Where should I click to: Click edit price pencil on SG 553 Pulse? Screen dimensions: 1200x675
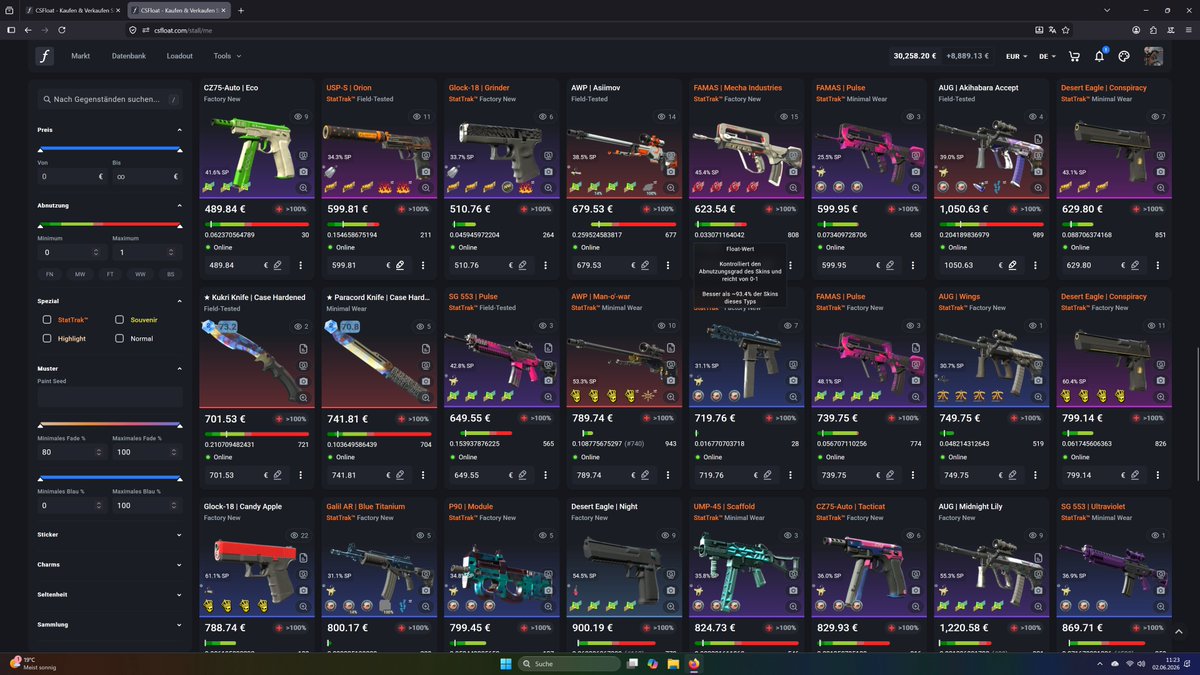[x=522, y=475]
